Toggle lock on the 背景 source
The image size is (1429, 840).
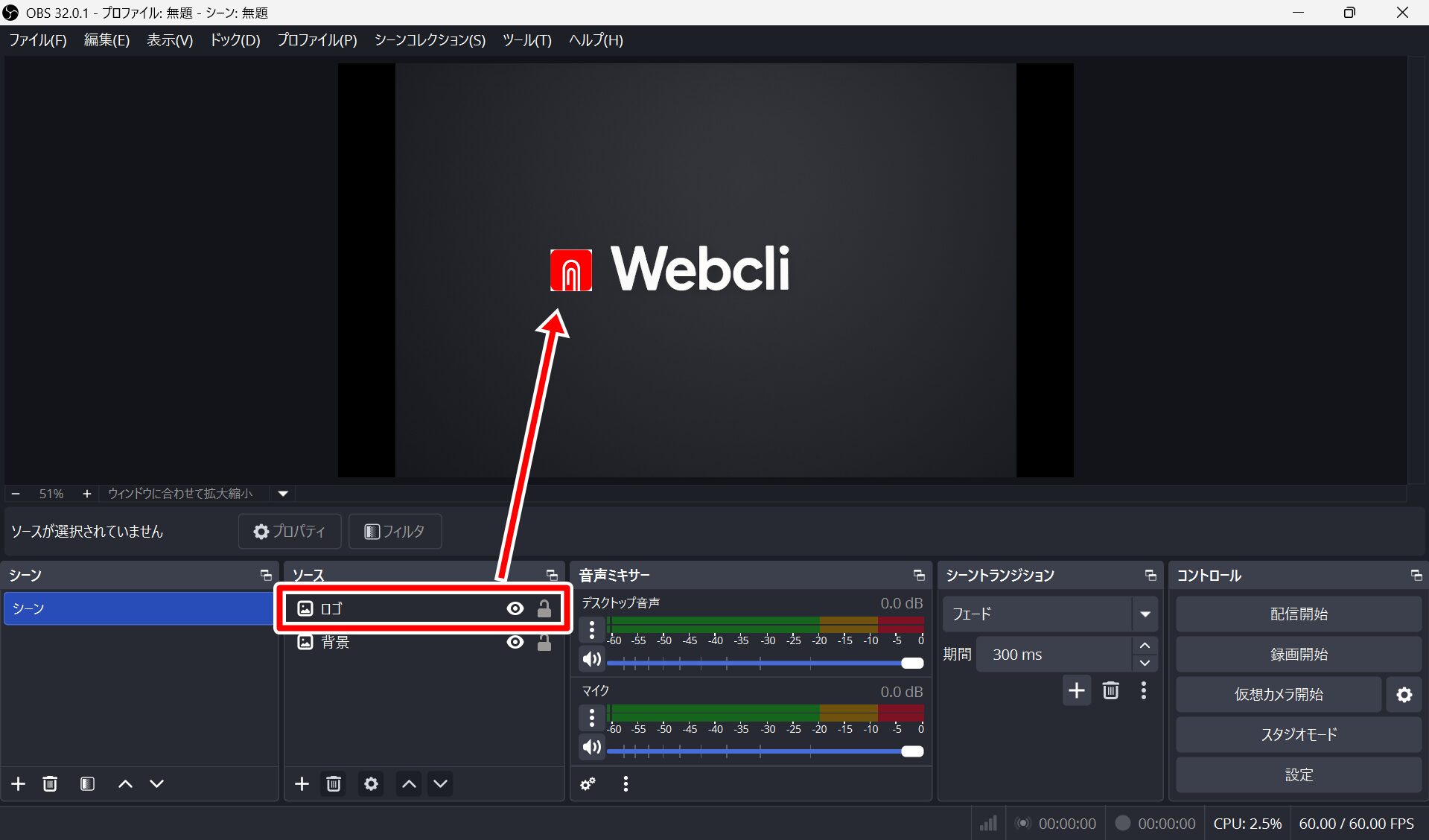544,643
